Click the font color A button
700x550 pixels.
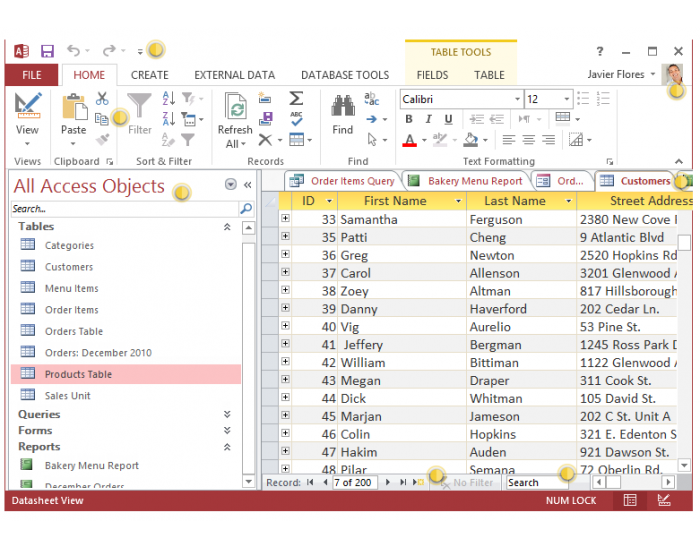click(x=409, y=140)
